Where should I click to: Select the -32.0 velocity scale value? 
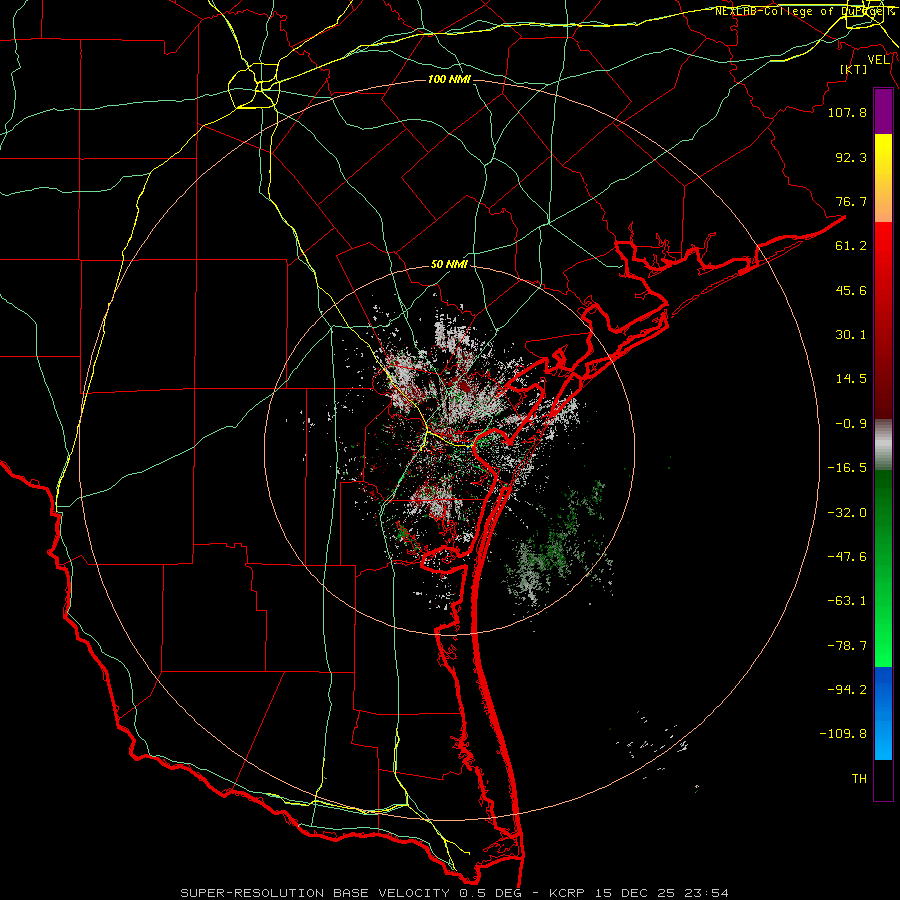pos(847,513)
